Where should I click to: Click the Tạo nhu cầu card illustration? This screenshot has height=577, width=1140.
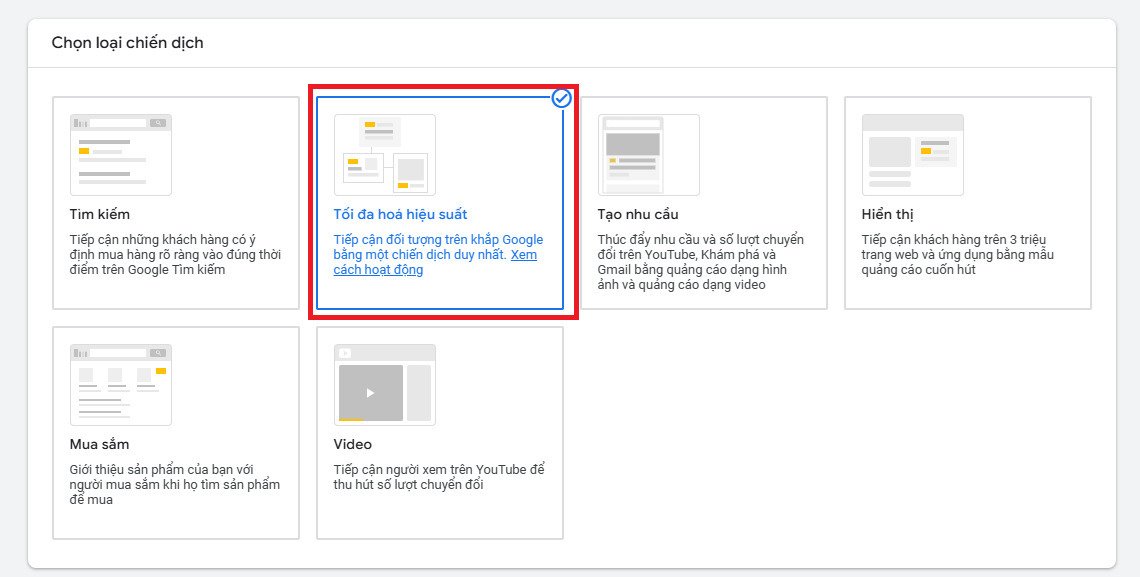click(648, 153)
